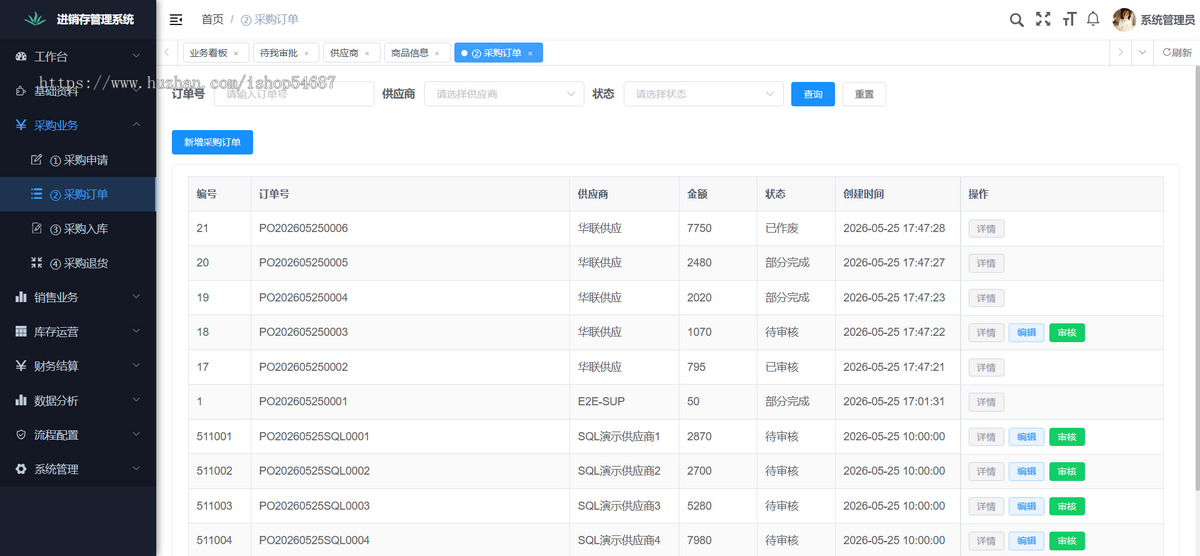The image size is (1200, 556).
Task: Open the font size adjuster icon
Action: [1069, 19]
